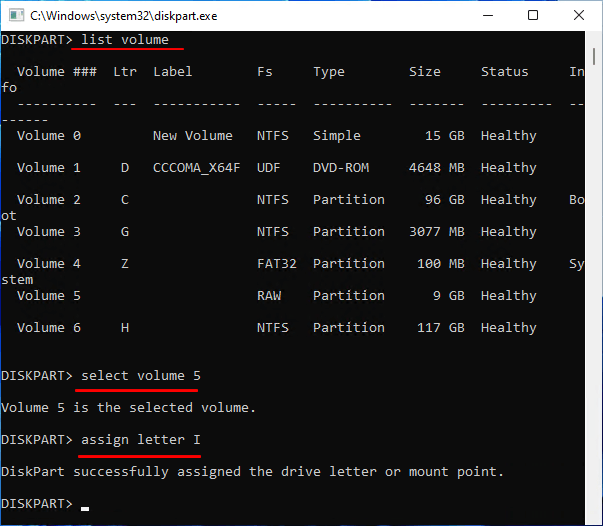Click the 'Status' column header
This screenshot has width=603, height=526.
pos(504,71)
